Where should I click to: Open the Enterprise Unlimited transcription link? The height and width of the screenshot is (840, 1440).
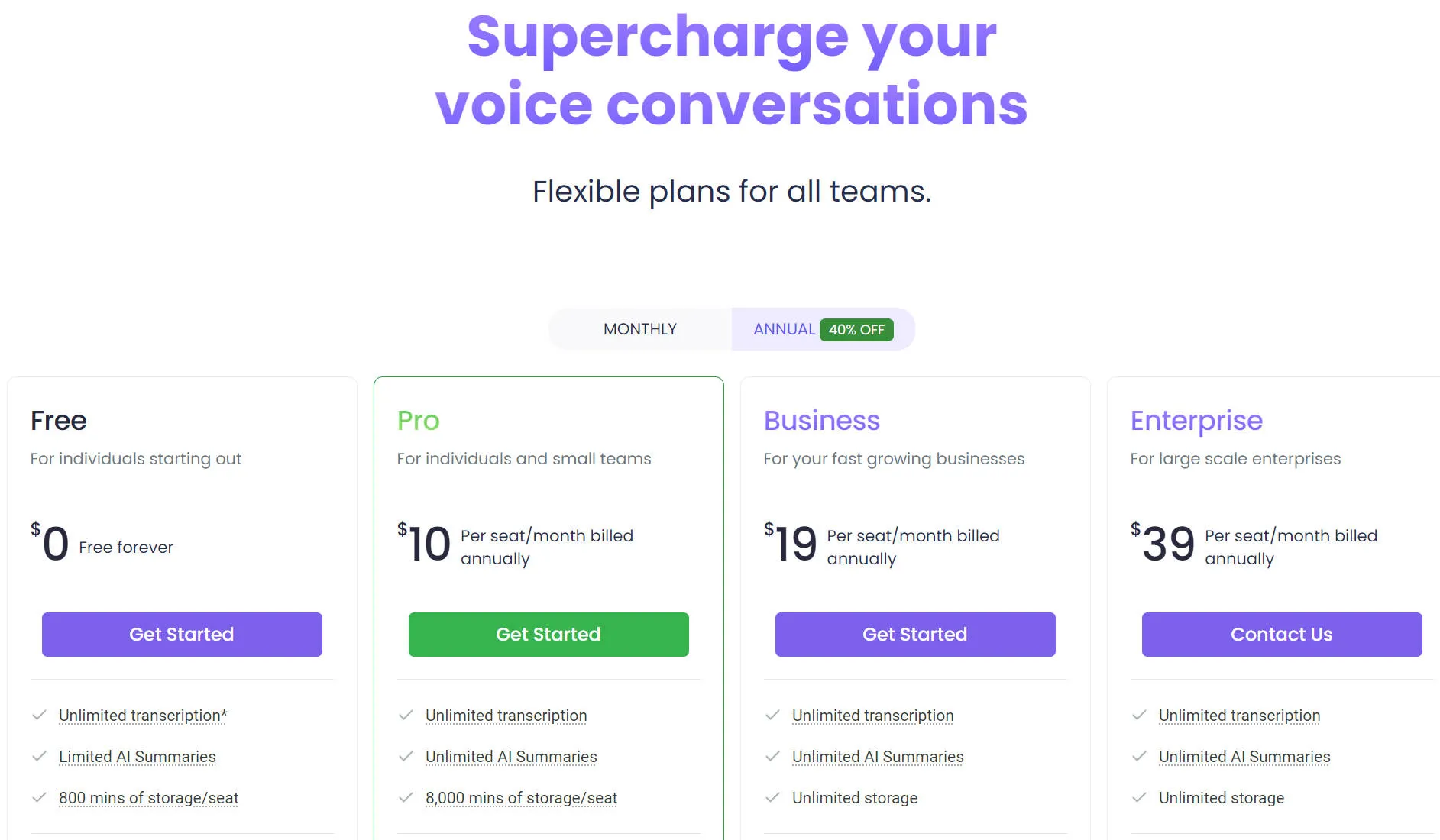1239,715
